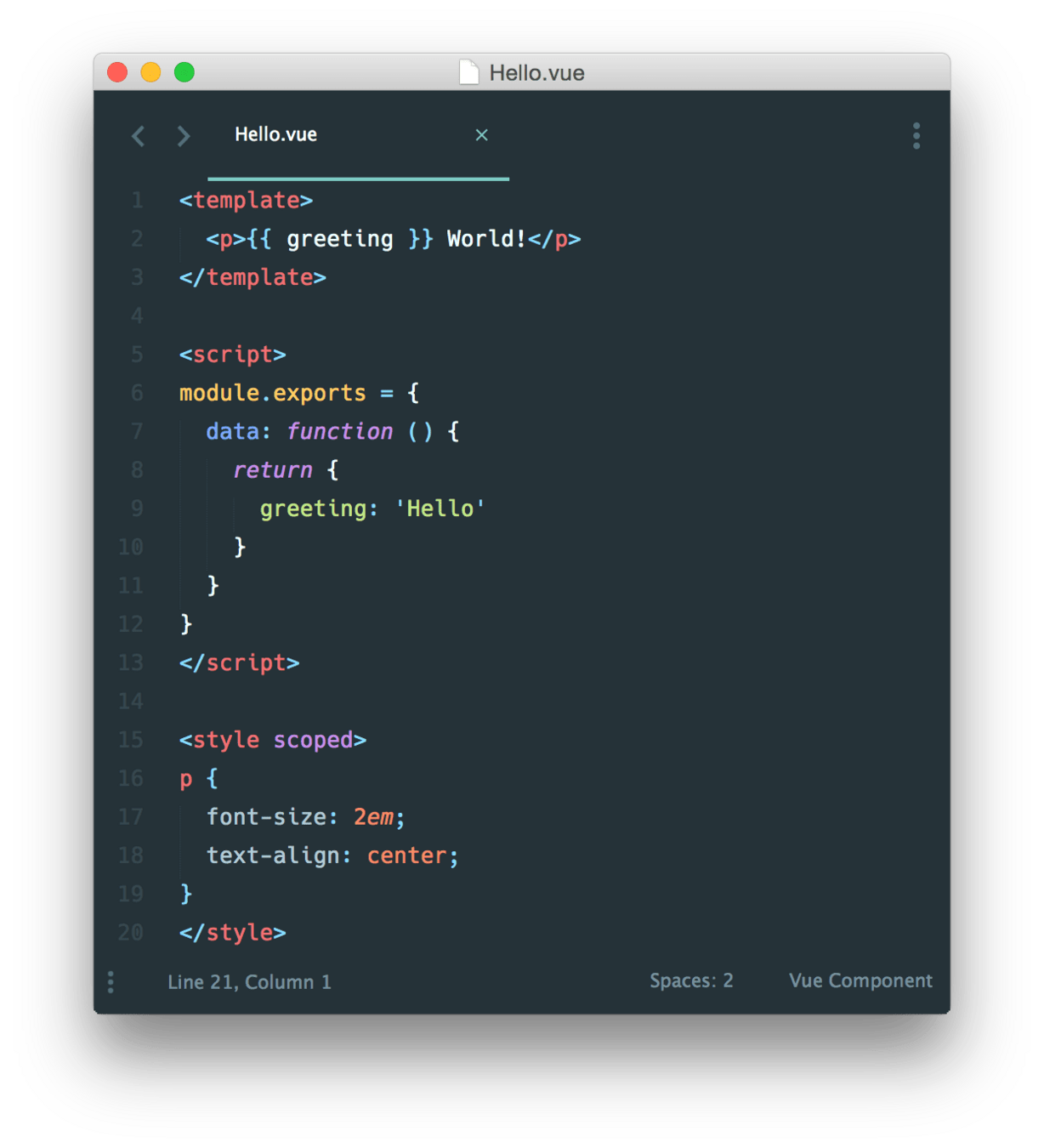The height and width of the screenshot is (1148, 1044).
Task: Click the Hello.vue document icon in title bar
Action: (x=469, y=72)
